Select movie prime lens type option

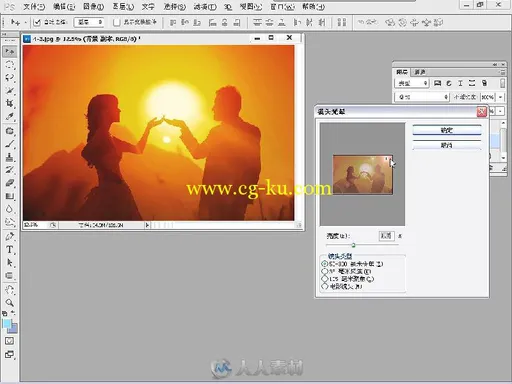324,286
